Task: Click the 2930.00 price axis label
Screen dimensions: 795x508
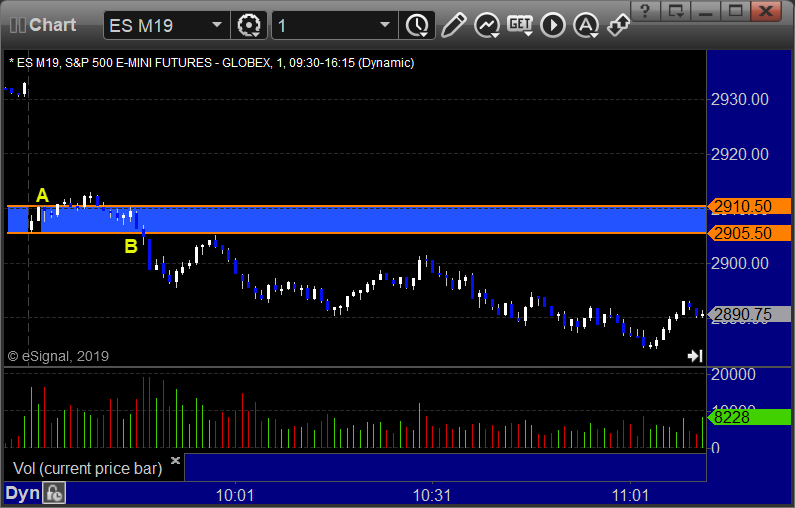Action: [x=740, y=99]
